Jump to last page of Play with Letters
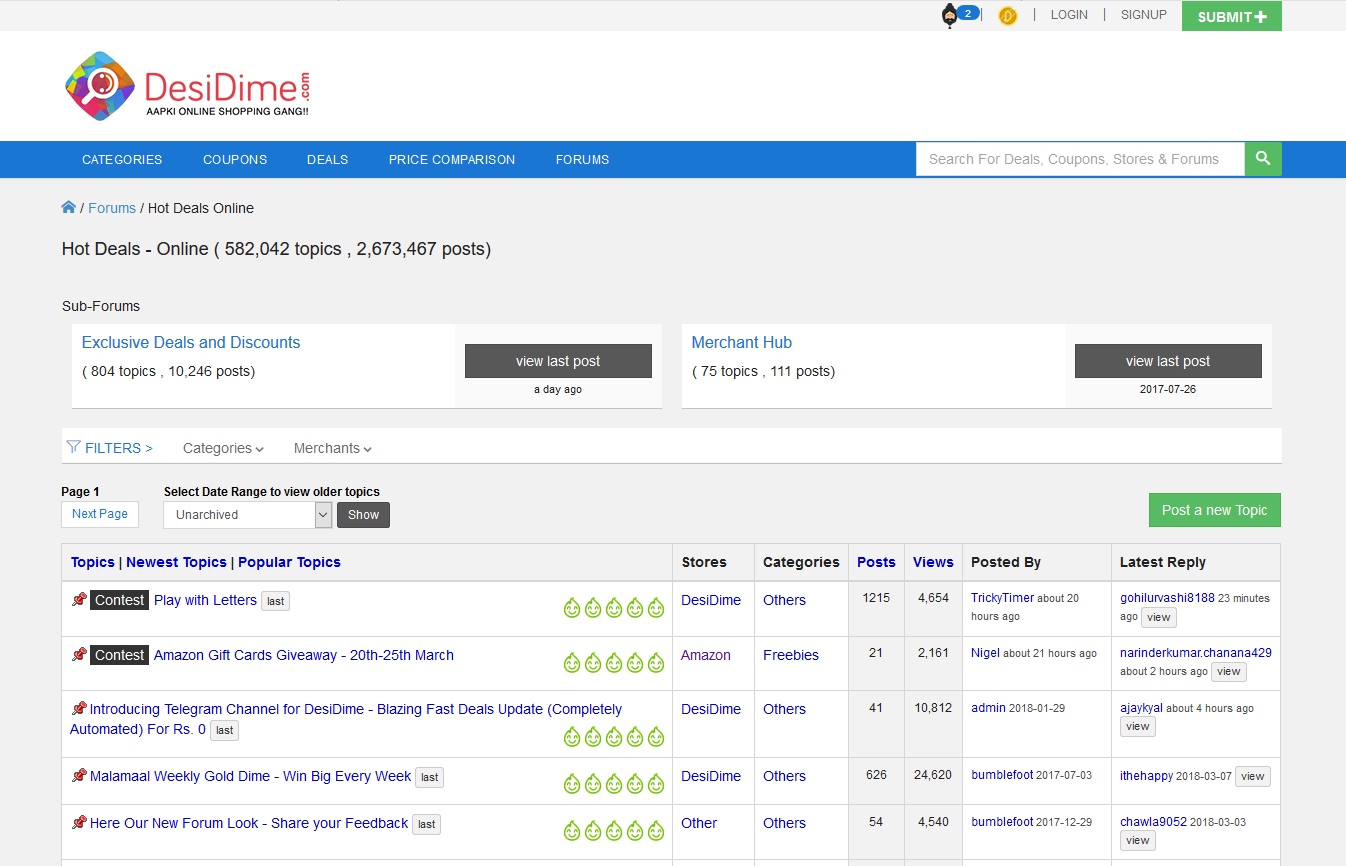Viewport: 1346px width, 866px height. coord(275,601)
